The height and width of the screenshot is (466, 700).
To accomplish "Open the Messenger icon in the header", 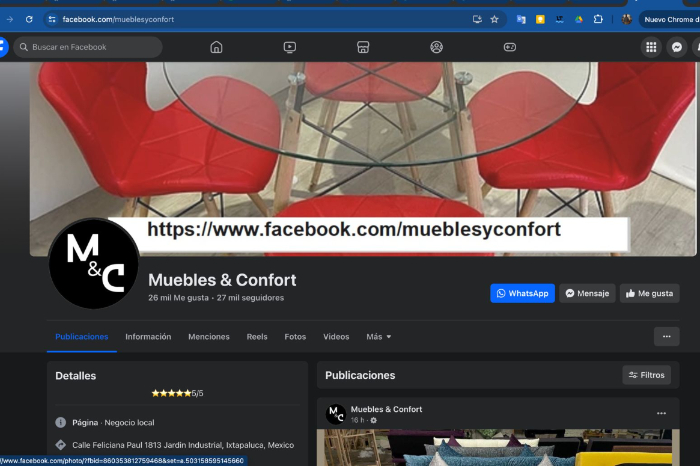I will click(x=677, y=47).
